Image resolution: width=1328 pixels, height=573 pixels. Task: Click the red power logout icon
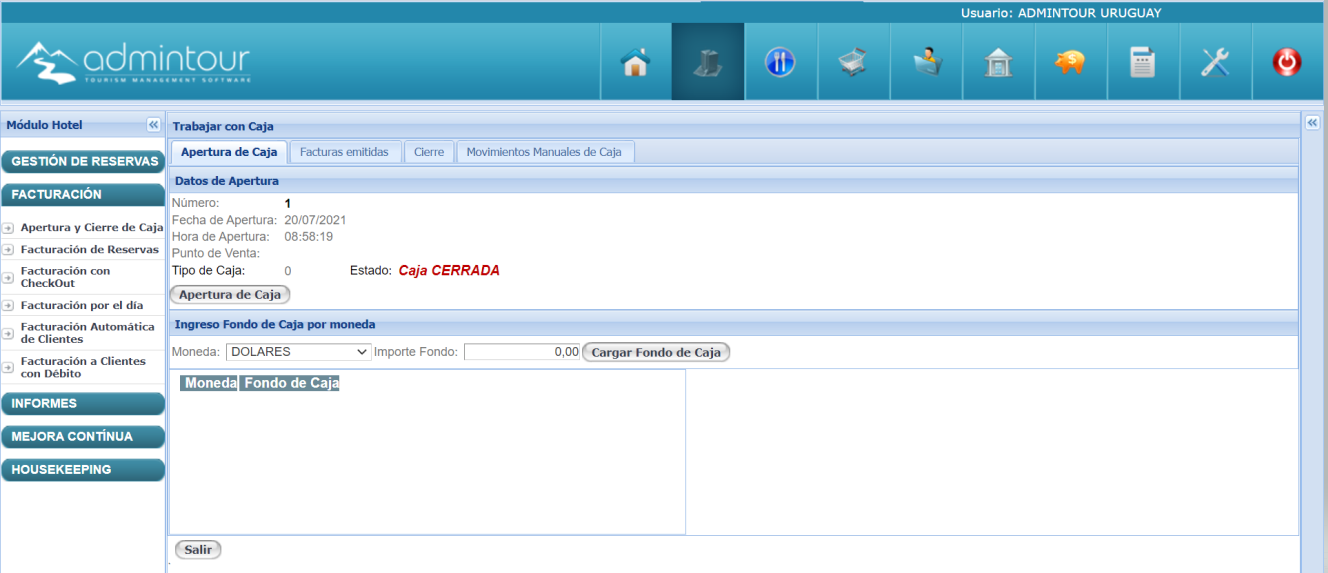pos(1286,63)
